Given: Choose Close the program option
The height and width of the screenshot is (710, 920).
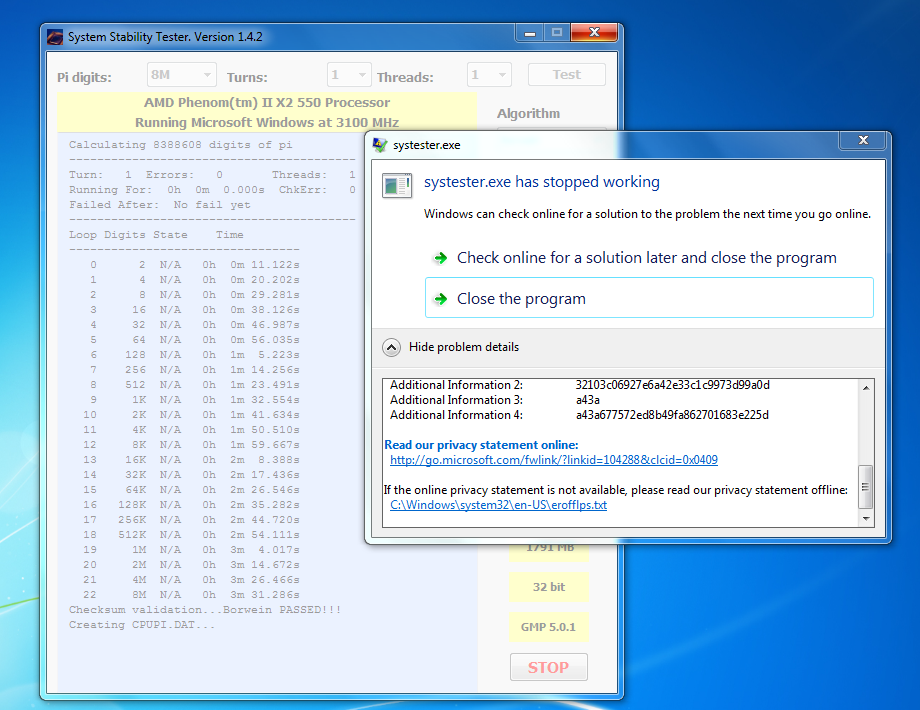Looking at the screenshot, I should (x=649, y=298).
